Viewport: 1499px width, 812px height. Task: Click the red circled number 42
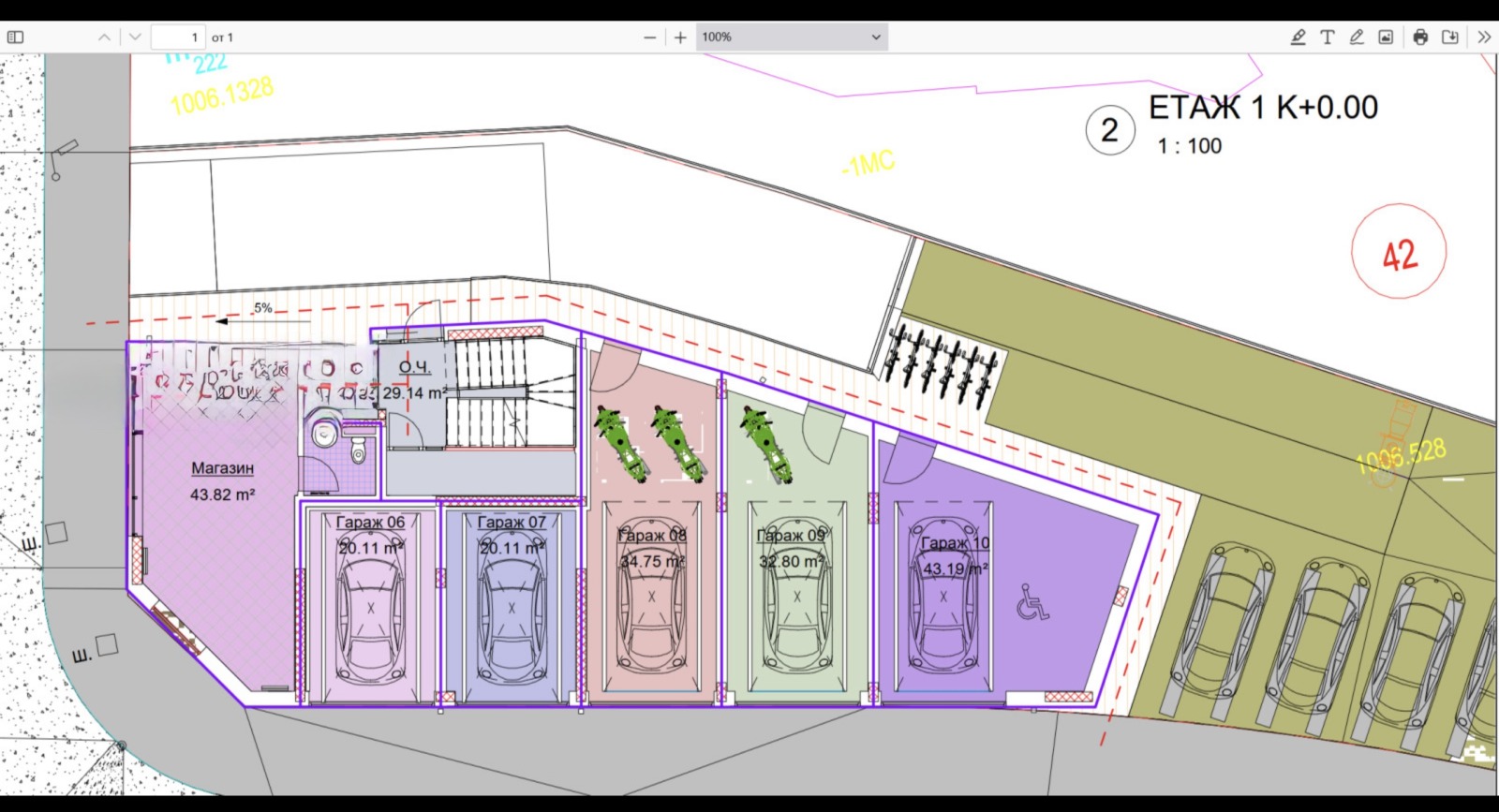tap(1399, 253)
